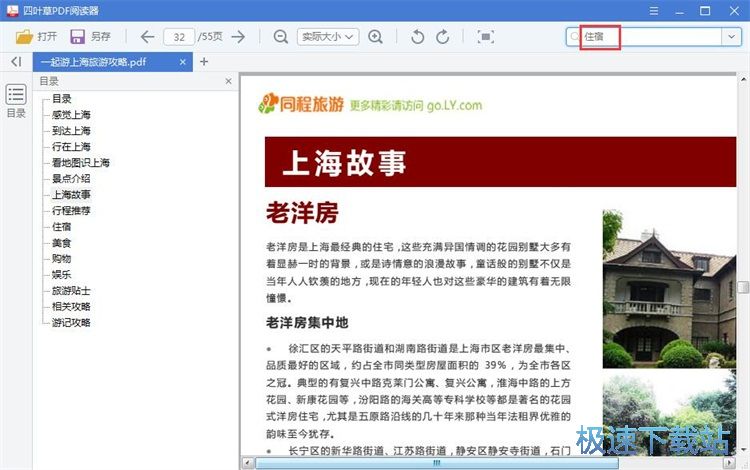The image size is (750, 470).
Task: Jump to 行在上海 in outline
Action: pos(71,147)
